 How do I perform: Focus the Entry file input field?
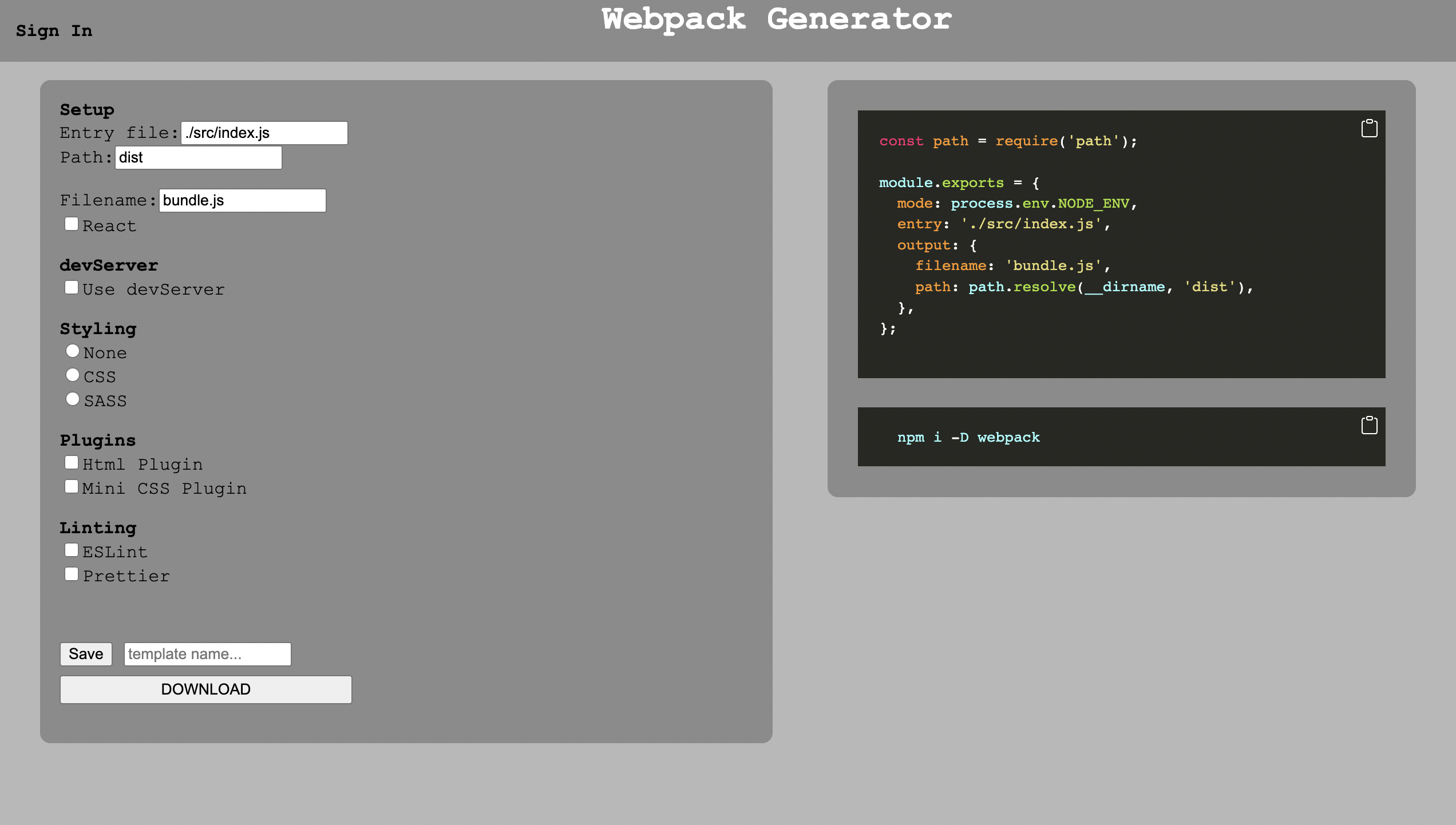[264, 133]
